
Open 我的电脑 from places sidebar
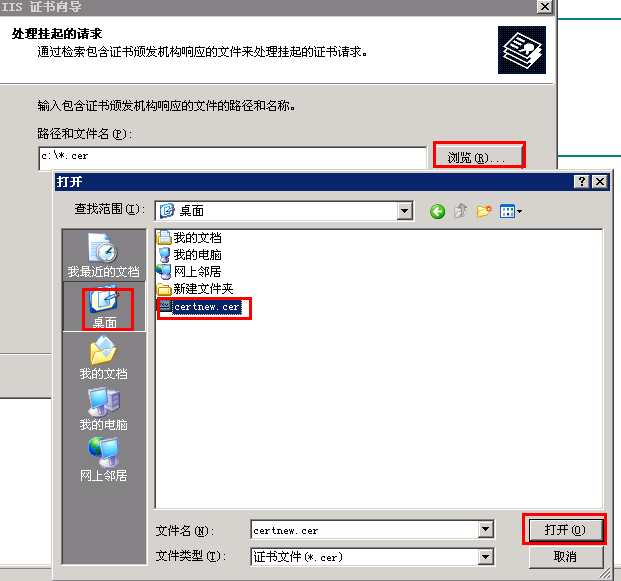click(x=103, y=409)
